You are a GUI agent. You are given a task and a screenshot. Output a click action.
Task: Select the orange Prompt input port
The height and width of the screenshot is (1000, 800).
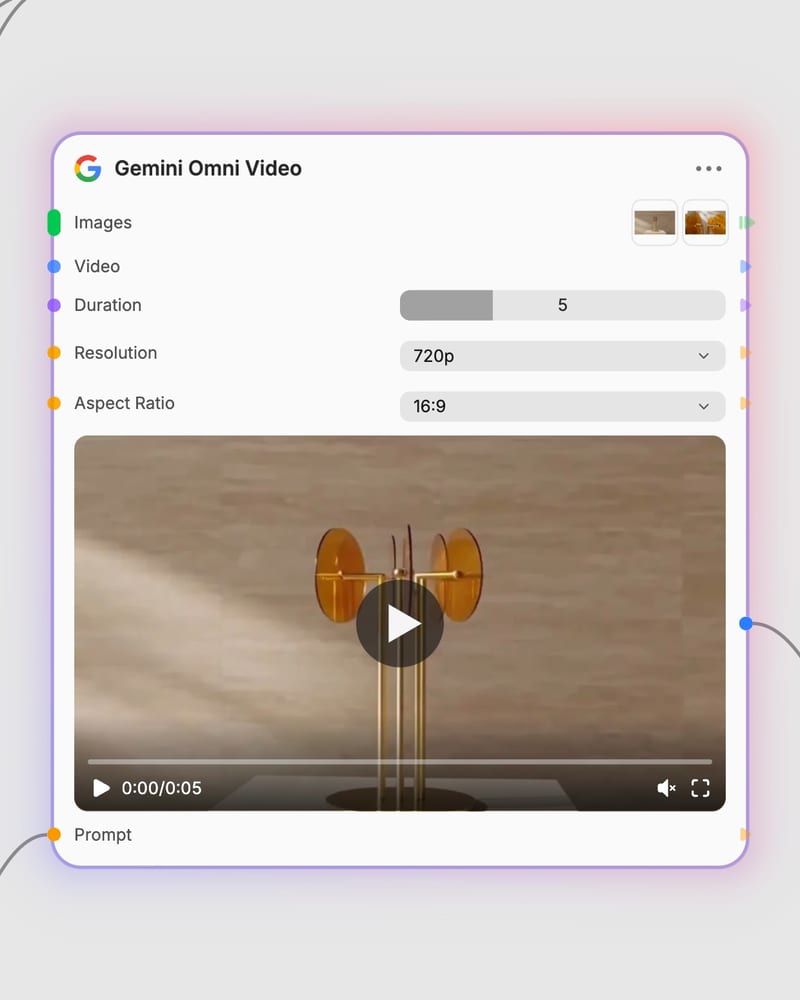click(54, 834)
